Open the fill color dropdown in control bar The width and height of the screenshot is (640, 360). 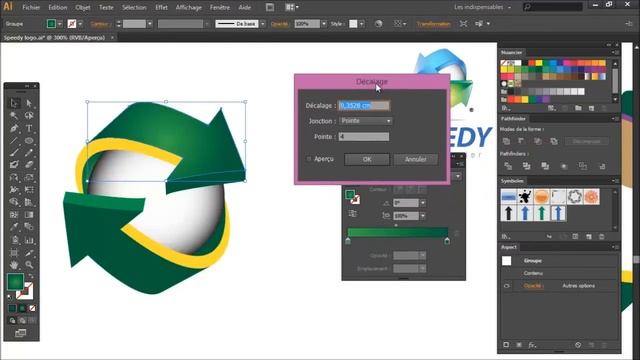coord(60,24)
